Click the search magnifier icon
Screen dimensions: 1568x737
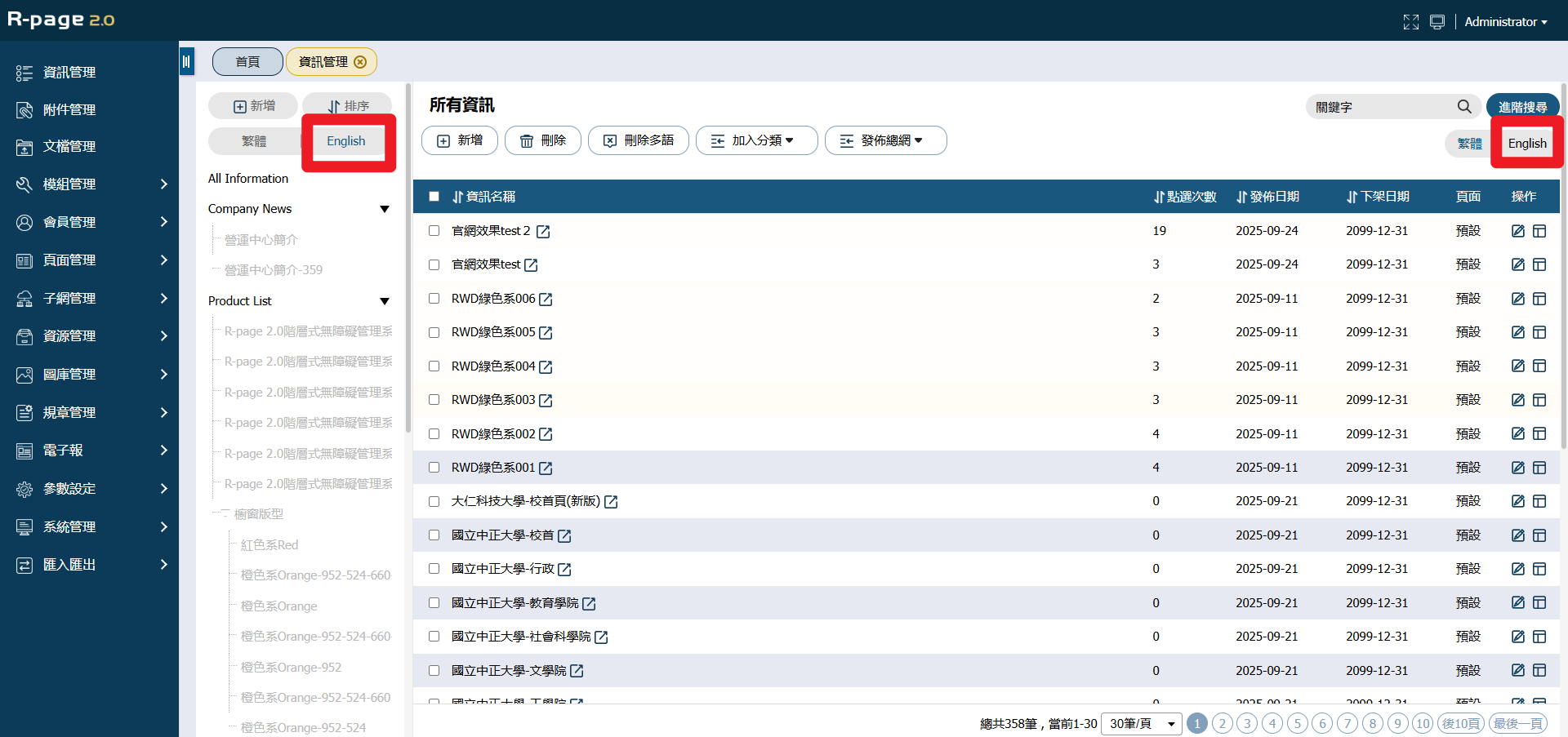1463,107
